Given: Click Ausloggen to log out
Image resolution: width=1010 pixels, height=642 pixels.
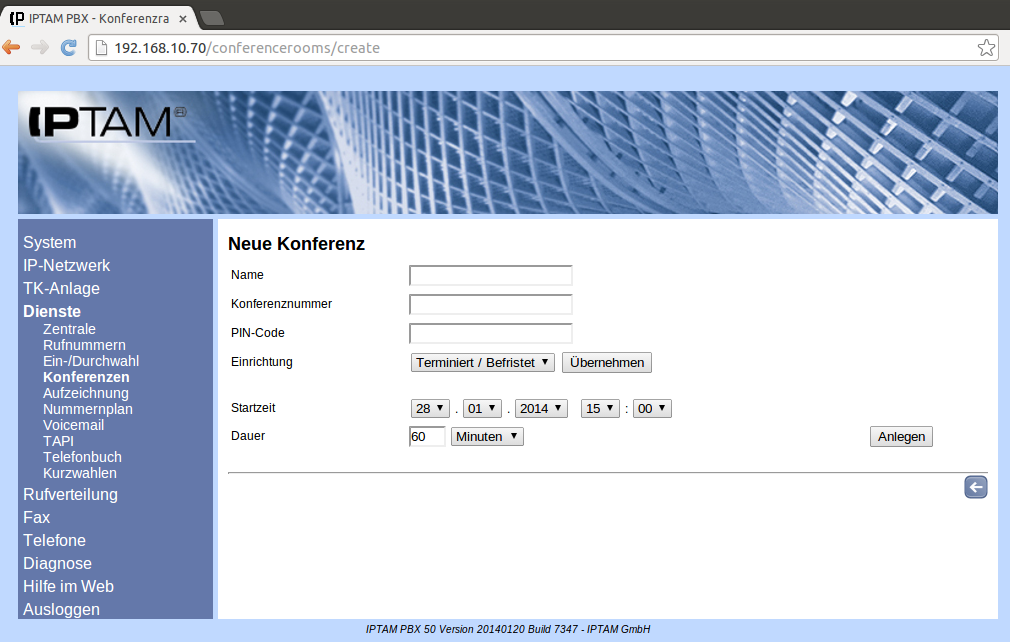Looking at the screenshot, I should click(61, 609).
